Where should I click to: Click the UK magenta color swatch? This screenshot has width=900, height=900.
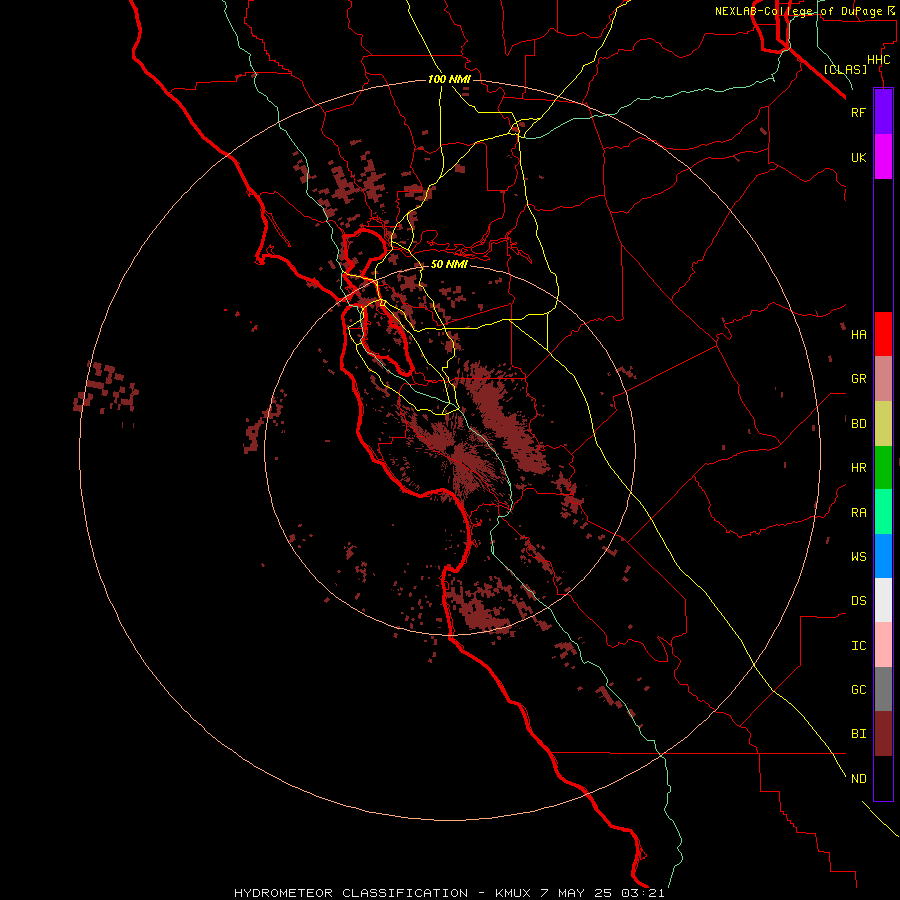[x=883, y=157]
